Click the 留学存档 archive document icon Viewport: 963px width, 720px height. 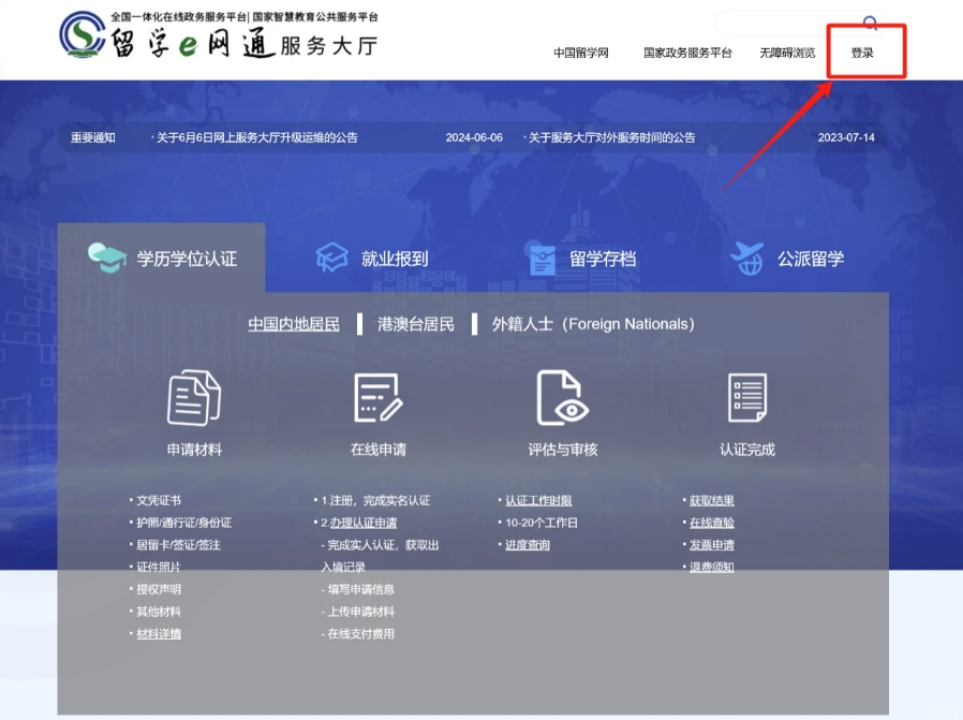tap(542, 259)
